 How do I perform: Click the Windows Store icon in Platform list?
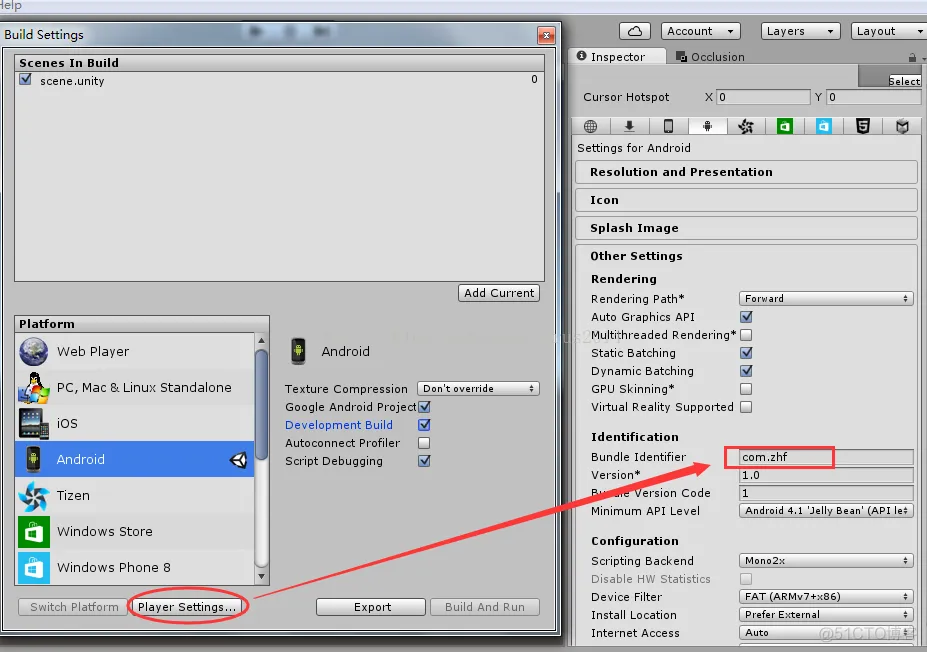pyautogui.click(x=34, y=531)
